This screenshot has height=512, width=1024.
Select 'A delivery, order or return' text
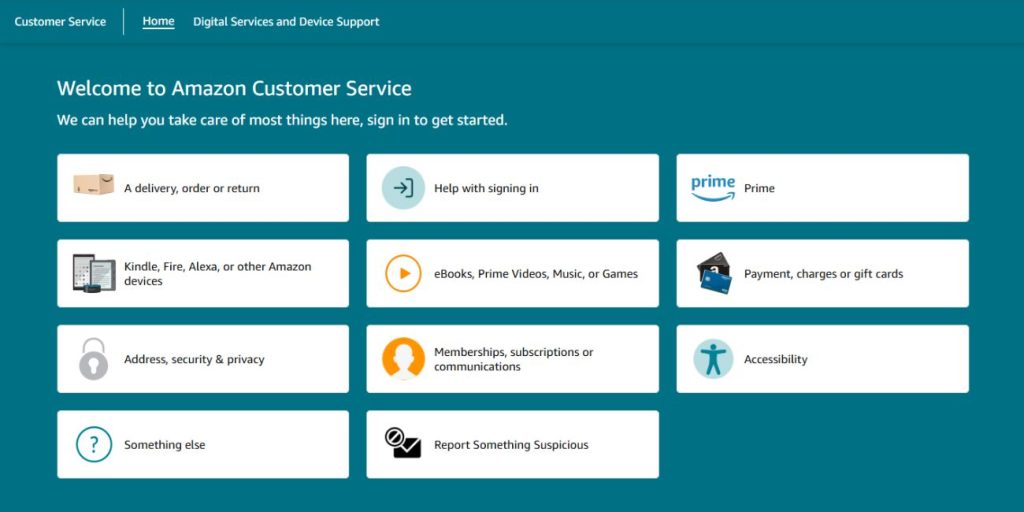192,188
